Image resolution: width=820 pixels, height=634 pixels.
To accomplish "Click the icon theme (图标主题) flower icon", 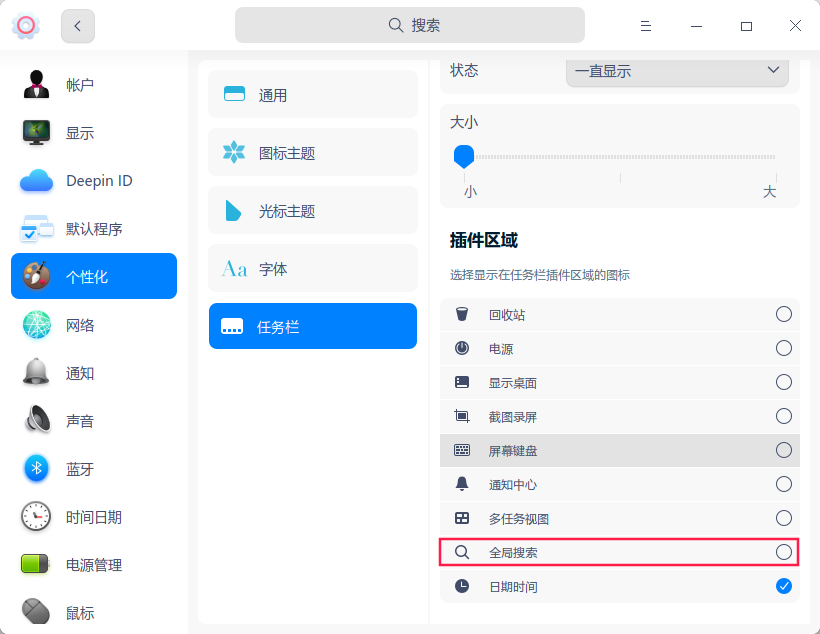I will coord(234,153).
